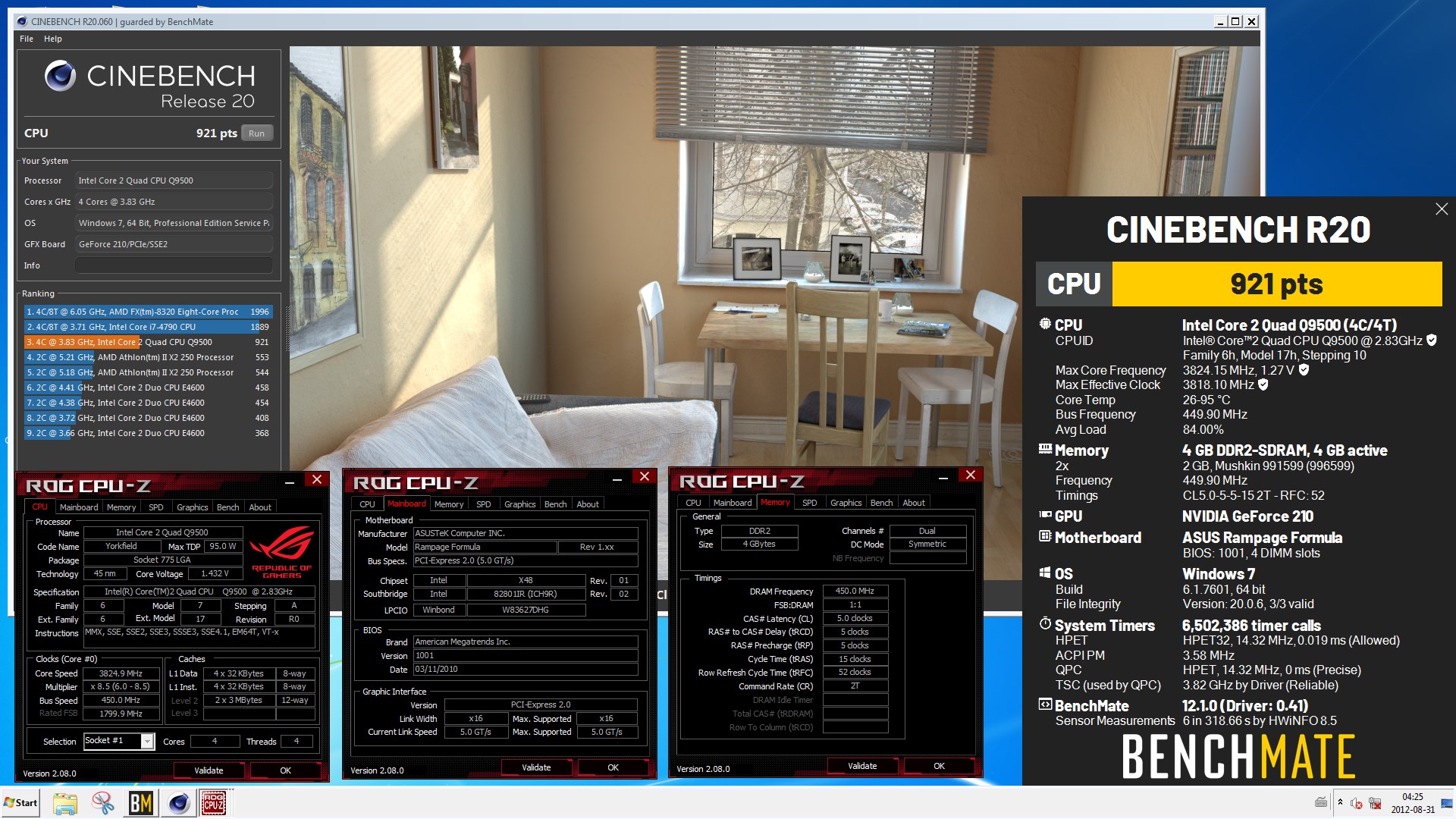
Task: Open the File menu in Cinebench
Action: [27, 39]
